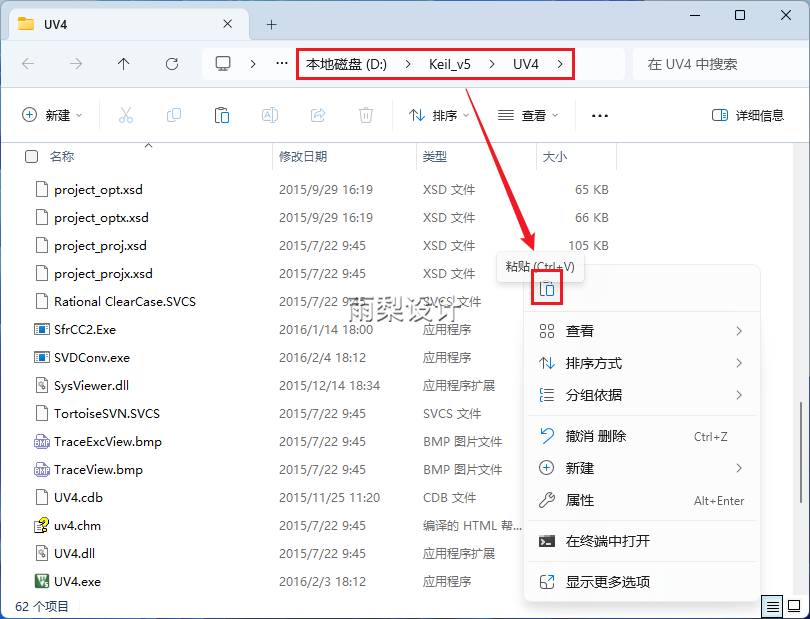Select the UV4.dll file icon
This screenshot has width=810, height=619.
pos(42,553)
